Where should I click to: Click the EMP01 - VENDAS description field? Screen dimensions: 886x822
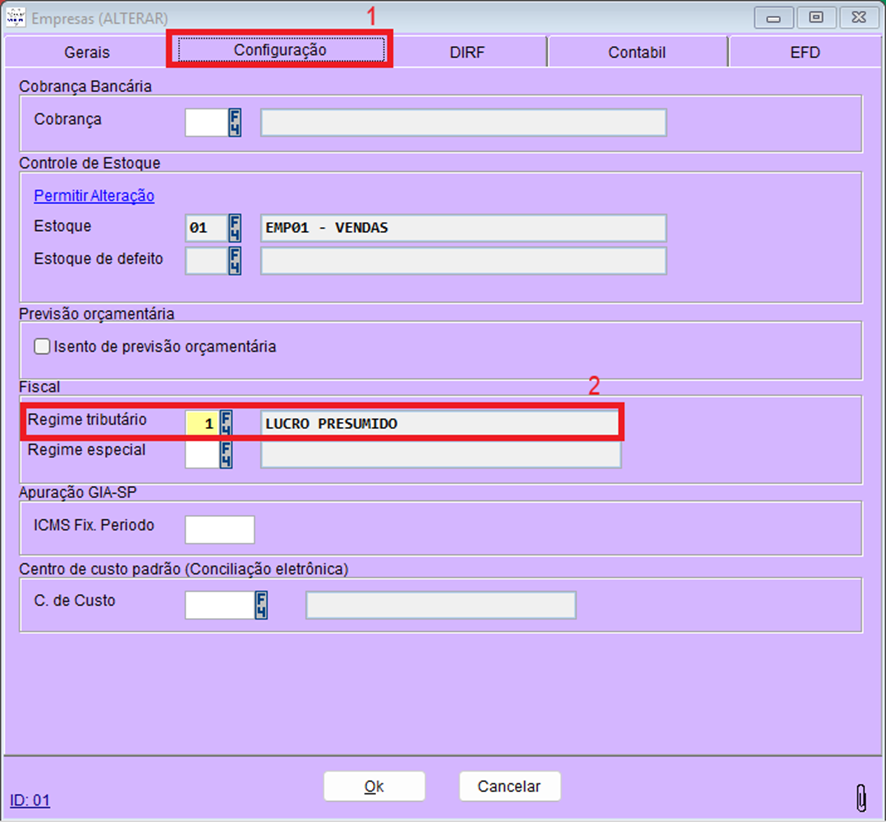pos(463,228)
